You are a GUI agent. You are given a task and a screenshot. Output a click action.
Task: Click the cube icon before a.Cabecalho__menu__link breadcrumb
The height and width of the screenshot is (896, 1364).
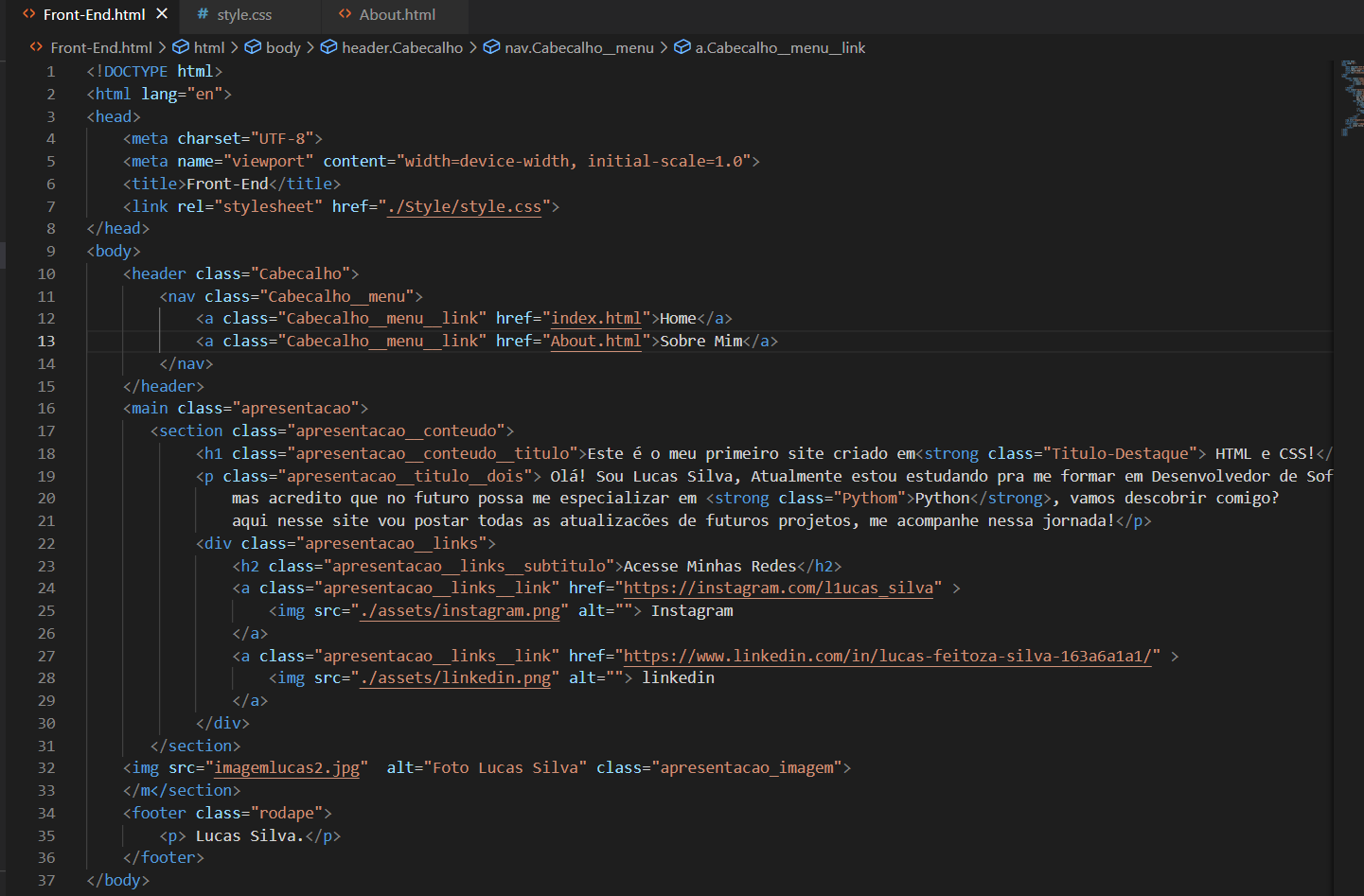pyautogui.click(x=682, y=47)
